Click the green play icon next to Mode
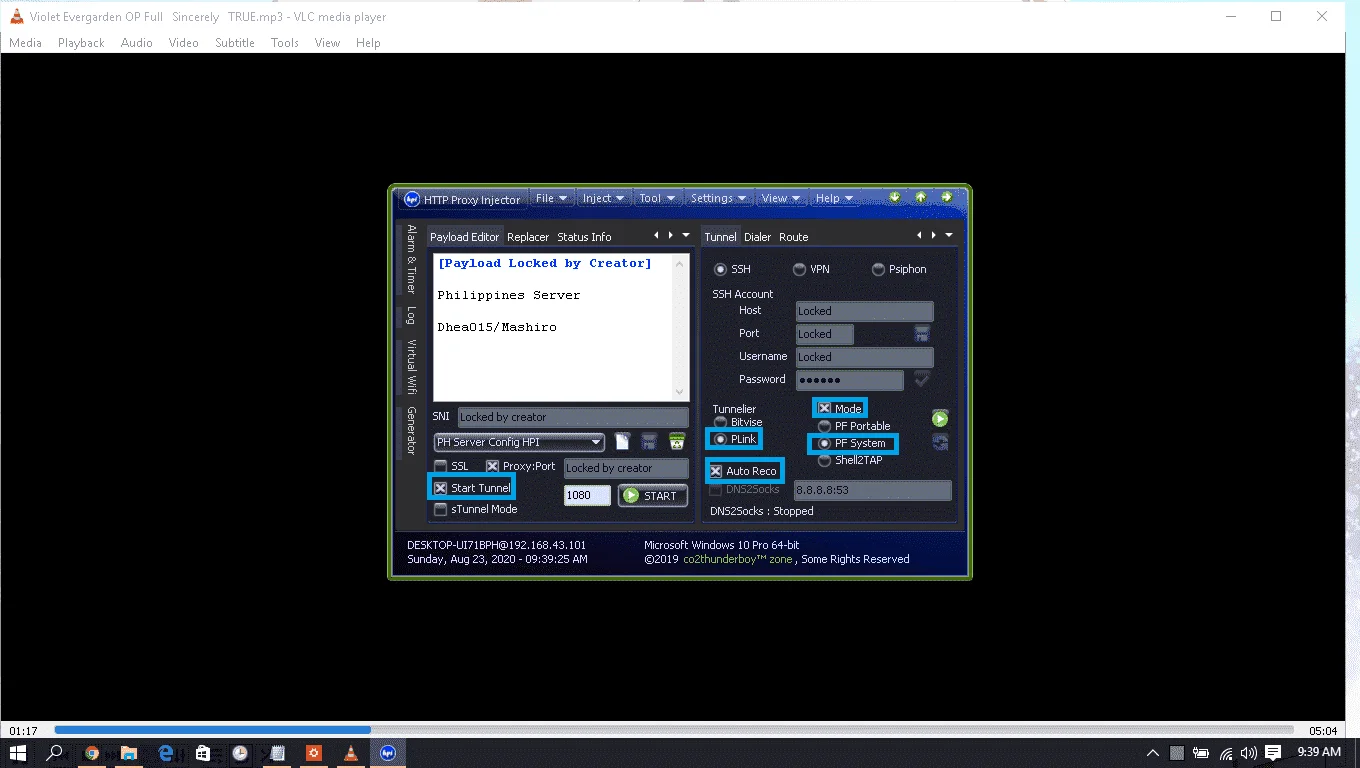The width and height of the screenshot is (1360, 768). coord(940,418)
